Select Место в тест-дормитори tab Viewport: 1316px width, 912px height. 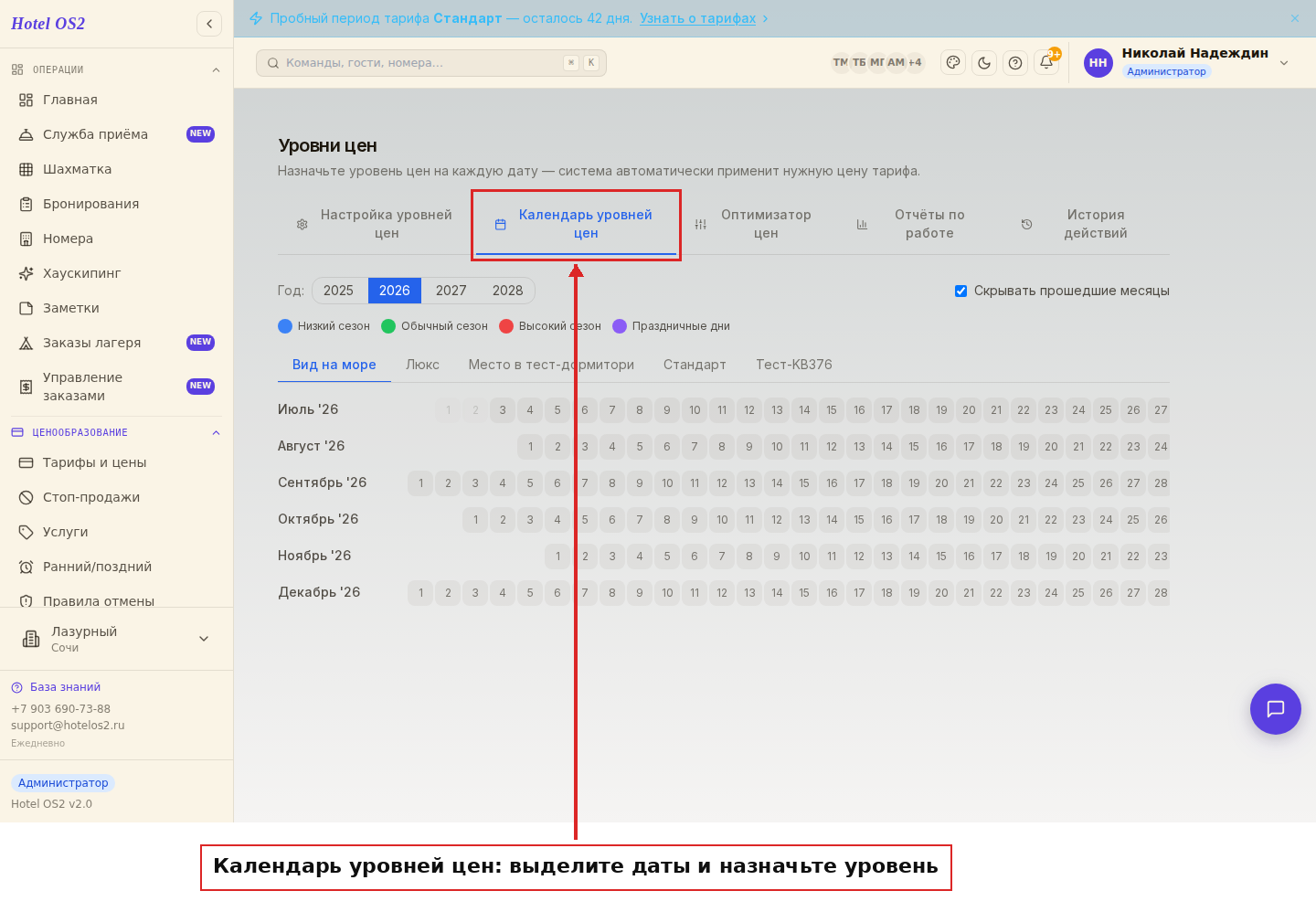[x=551, y=365]
